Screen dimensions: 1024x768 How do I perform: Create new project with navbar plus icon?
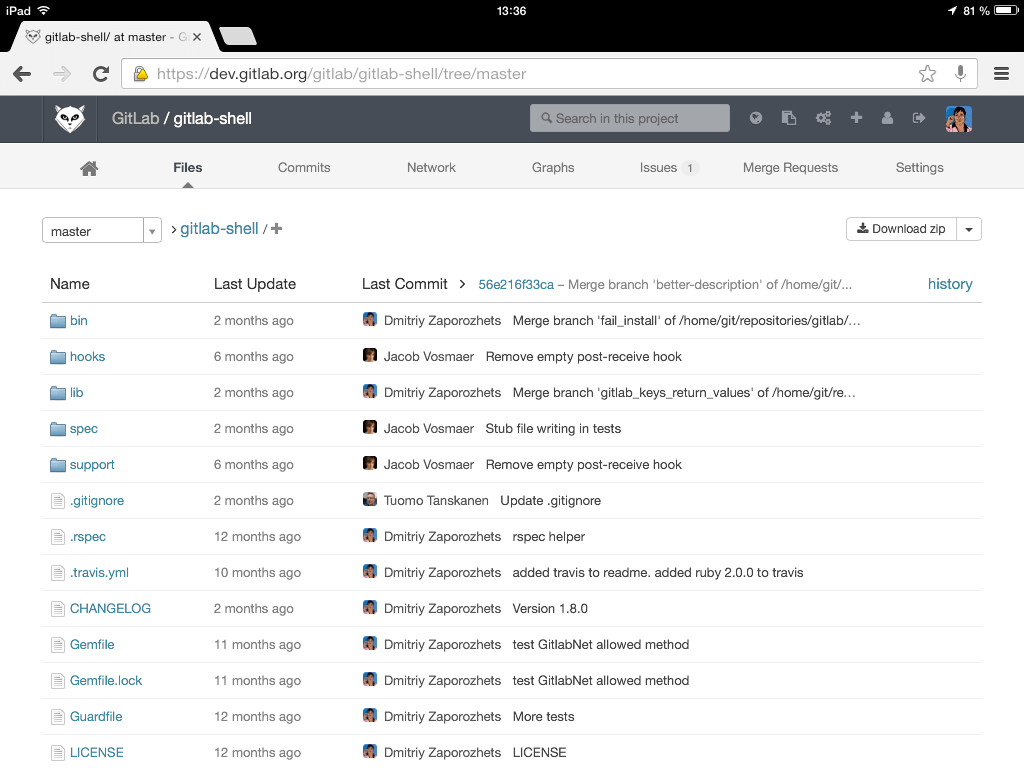tap(856, 118)
